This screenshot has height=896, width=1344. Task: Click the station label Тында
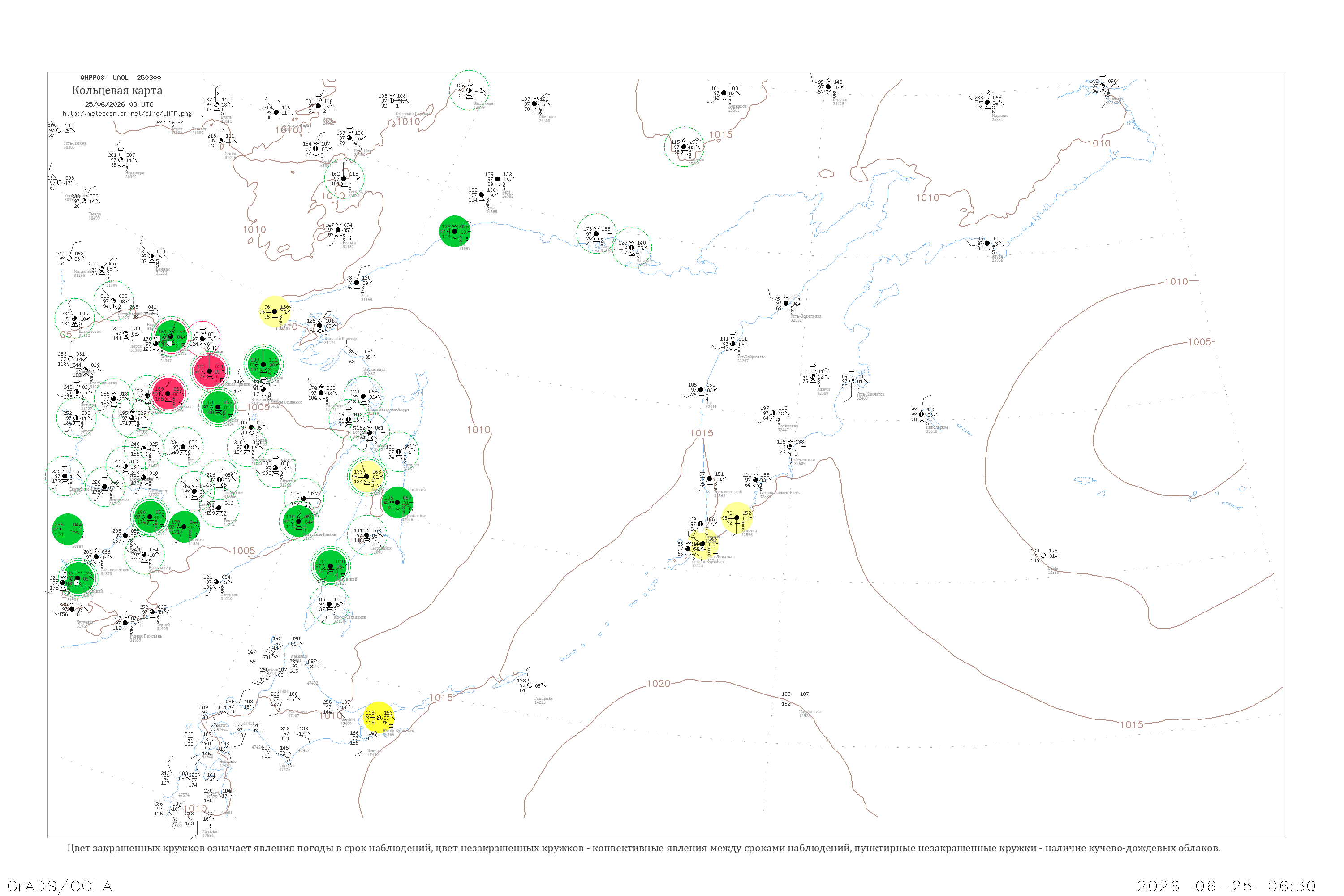95,214
